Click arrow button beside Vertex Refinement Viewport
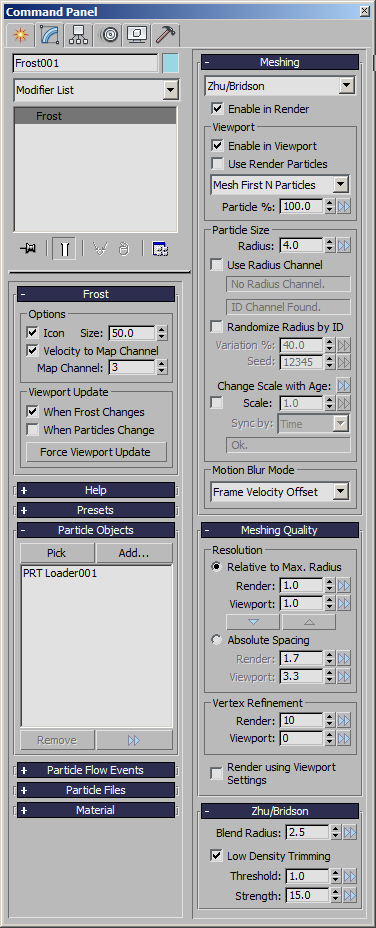 (x=344, y=738)
